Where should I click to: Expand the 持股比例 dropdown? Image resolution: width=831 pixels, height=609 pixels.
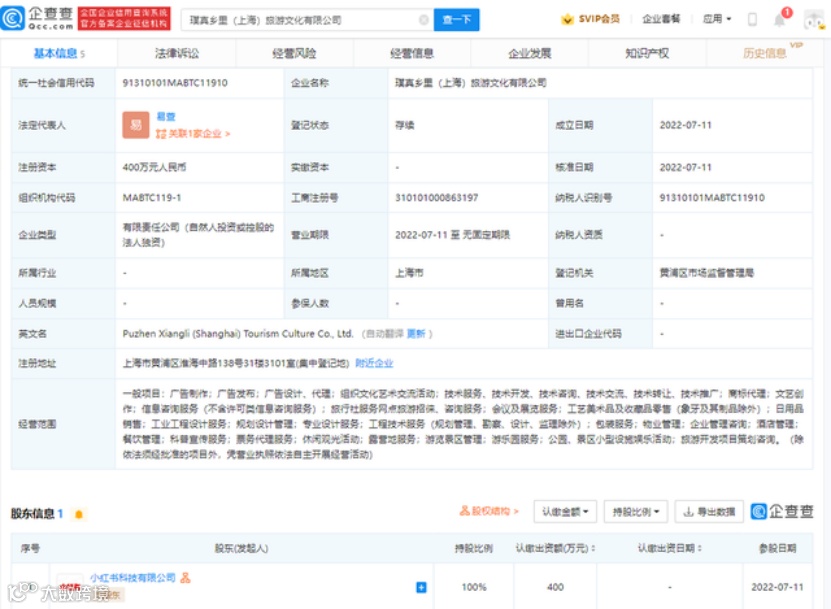(635, 511)
